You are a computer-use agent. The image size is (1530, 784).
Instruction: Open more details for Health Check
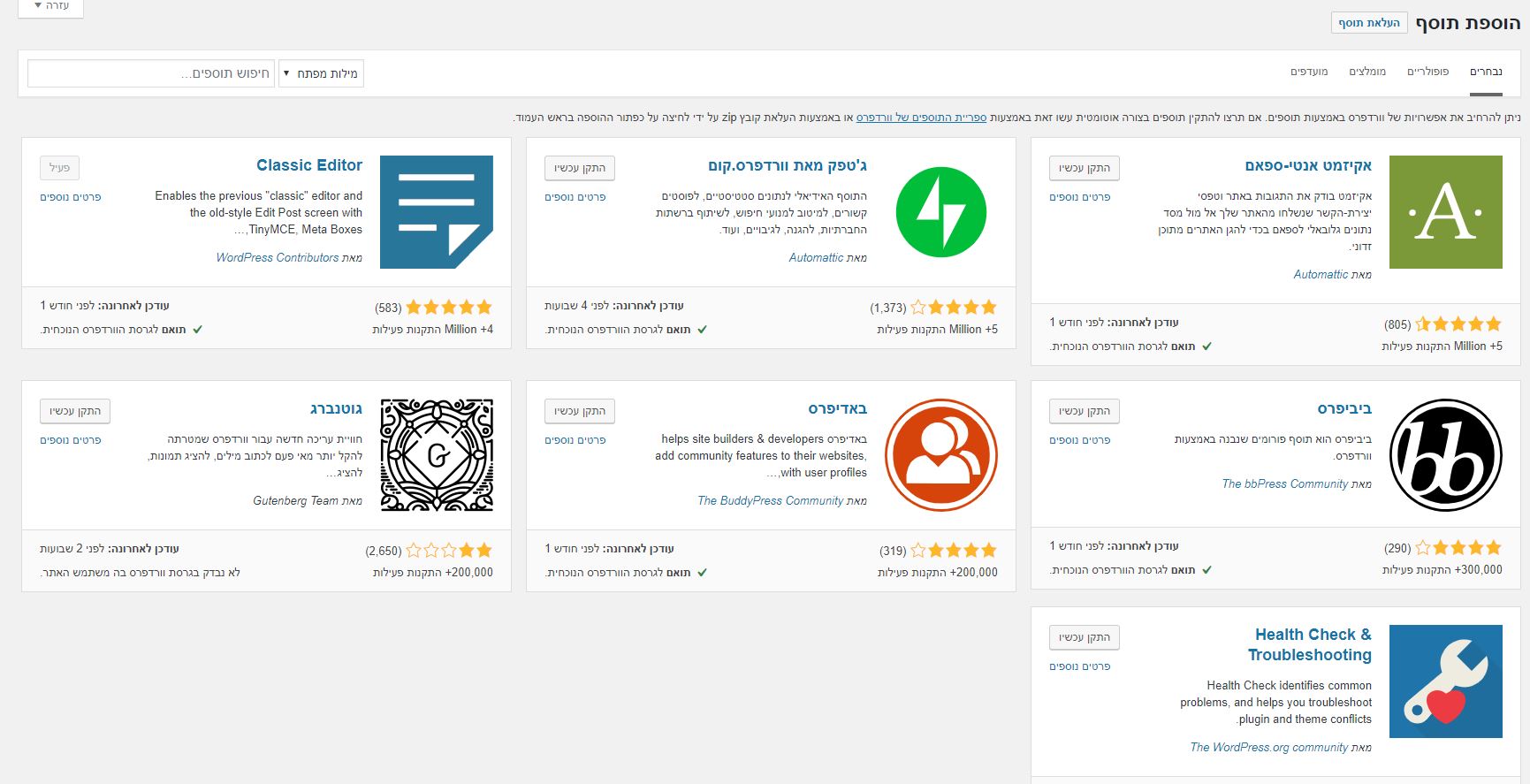pyautogui.click(x=1080, y=666)
